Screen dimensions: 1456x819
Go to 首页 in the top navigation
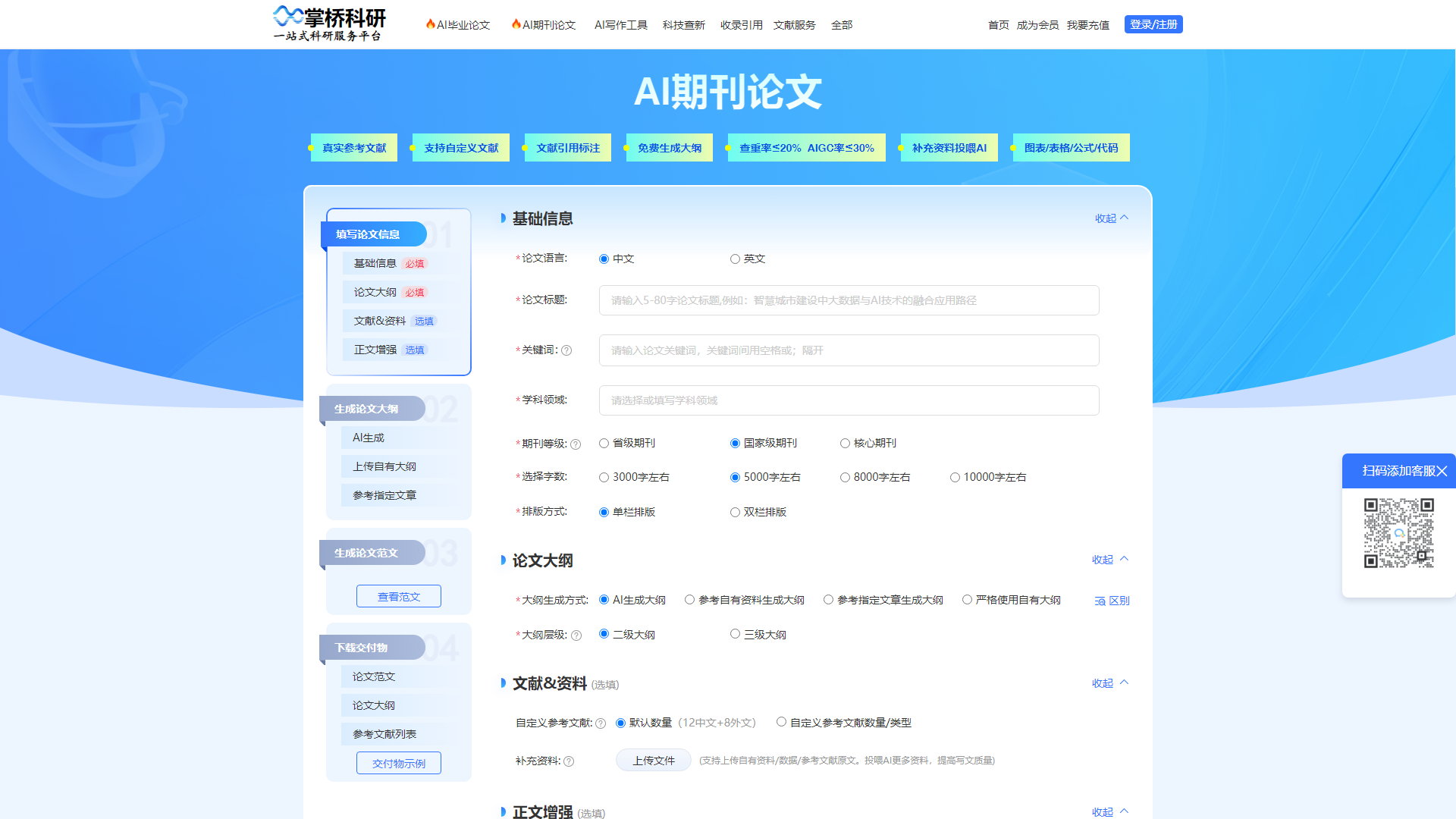pos(997,24)
